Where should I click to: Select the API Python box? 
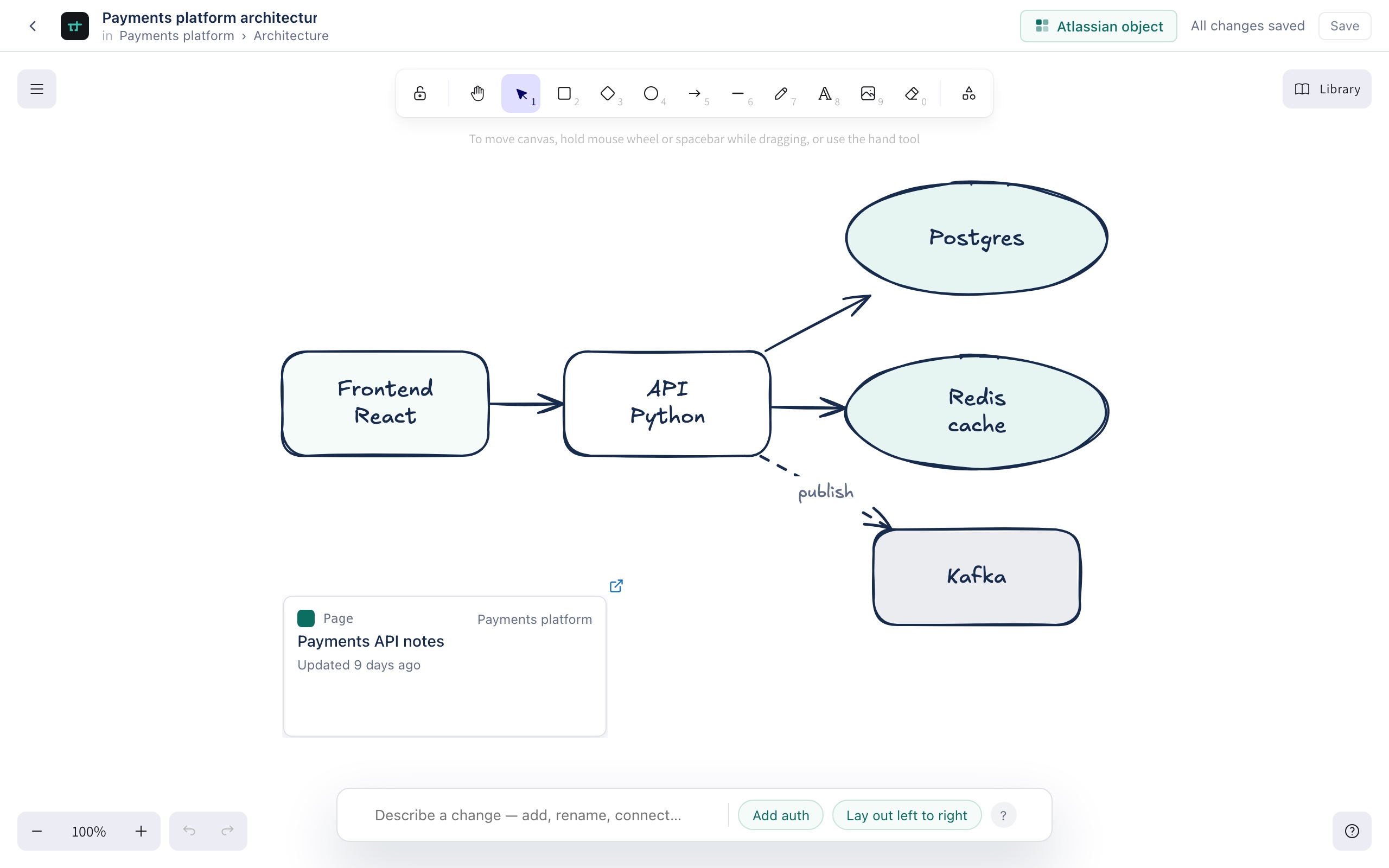667,404
